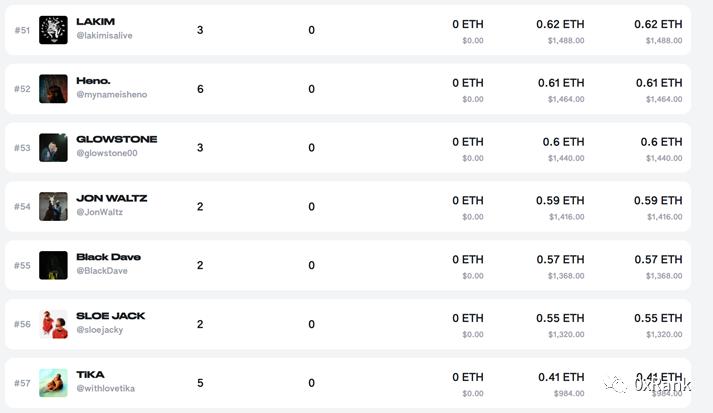Open JON WALTZ avatar picture
Image resolution: width=713 pixels, height=413 pixels.
coord(53,206)
